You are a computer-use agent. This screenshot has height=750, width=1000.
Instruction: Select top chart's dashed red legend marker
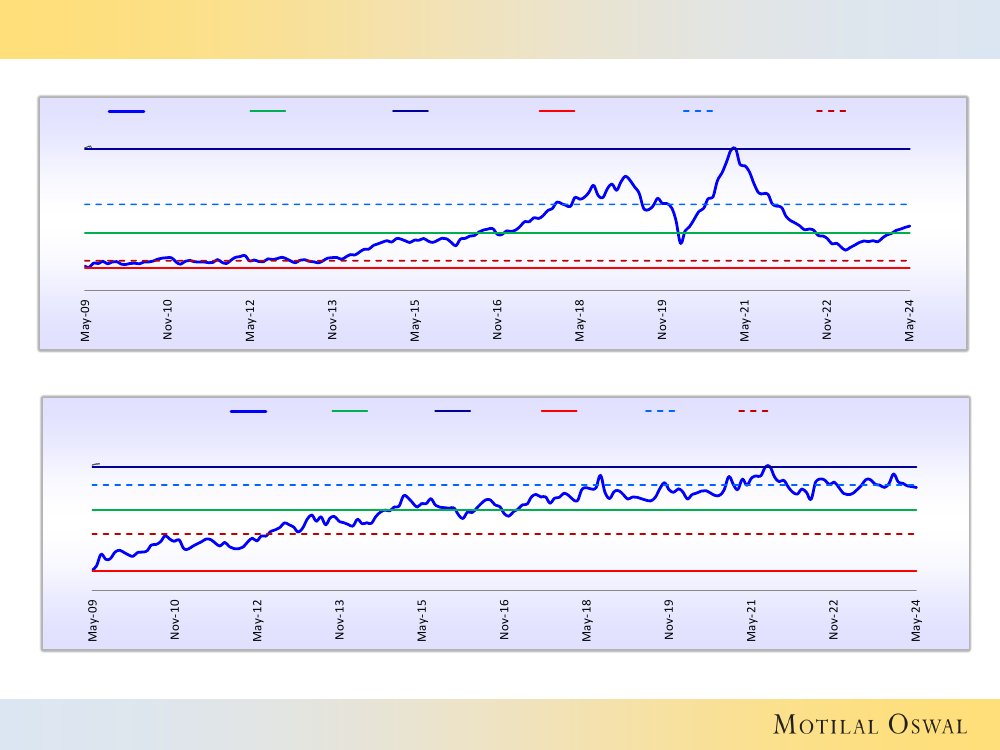(831, 111)
